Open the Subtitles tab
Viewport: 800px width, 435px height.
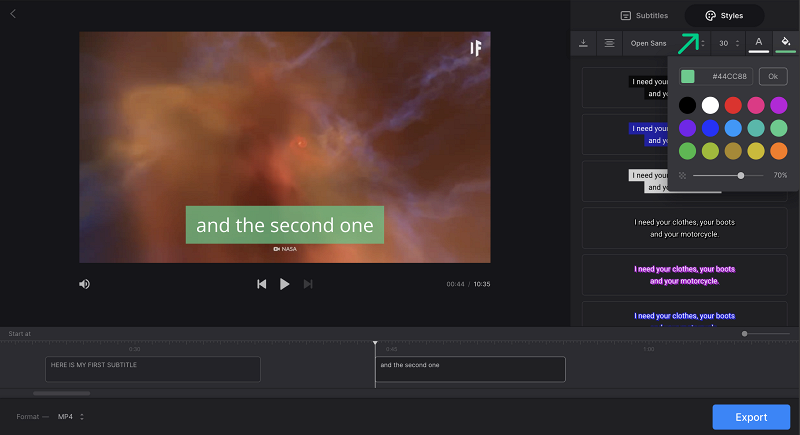click(x=644, y=16)
